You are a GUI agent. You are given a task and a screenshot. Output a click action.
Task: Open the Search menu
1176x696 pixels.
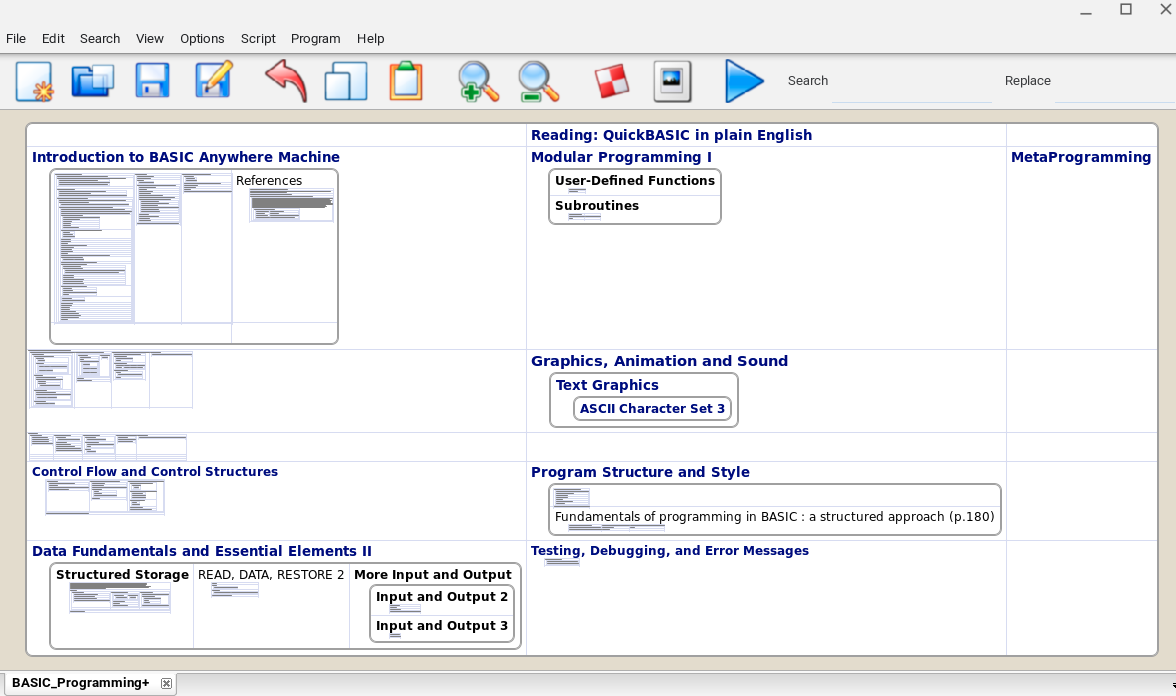click(x=100, y=38)
